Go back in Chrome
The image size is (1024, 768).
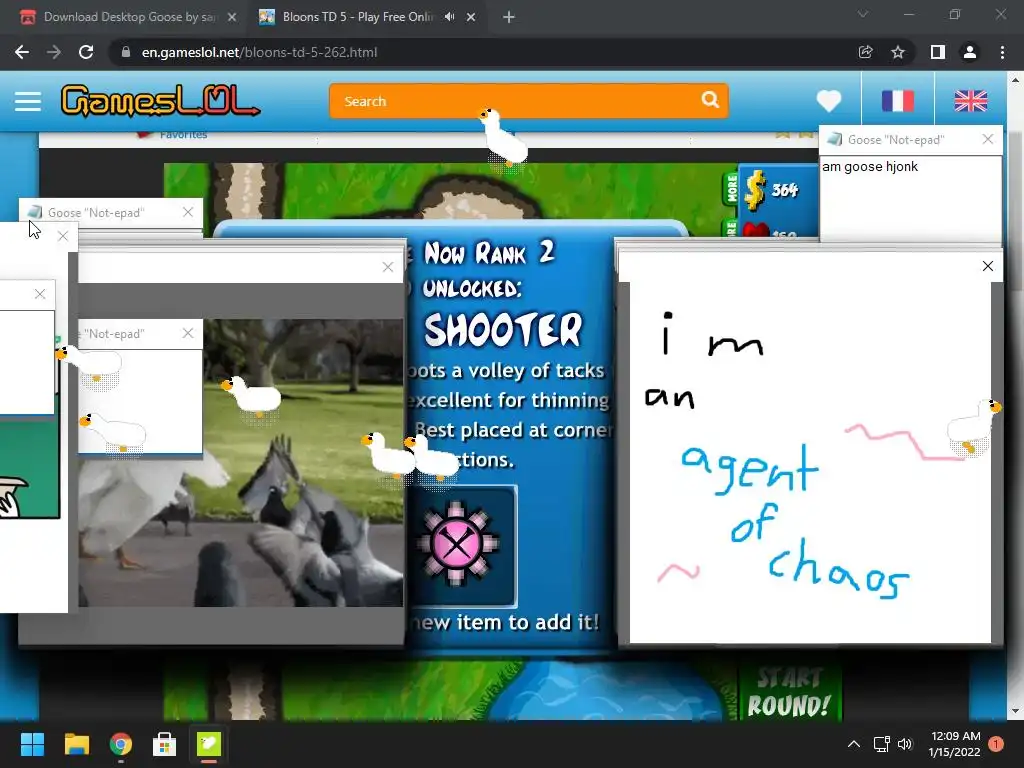pos(22,52)
